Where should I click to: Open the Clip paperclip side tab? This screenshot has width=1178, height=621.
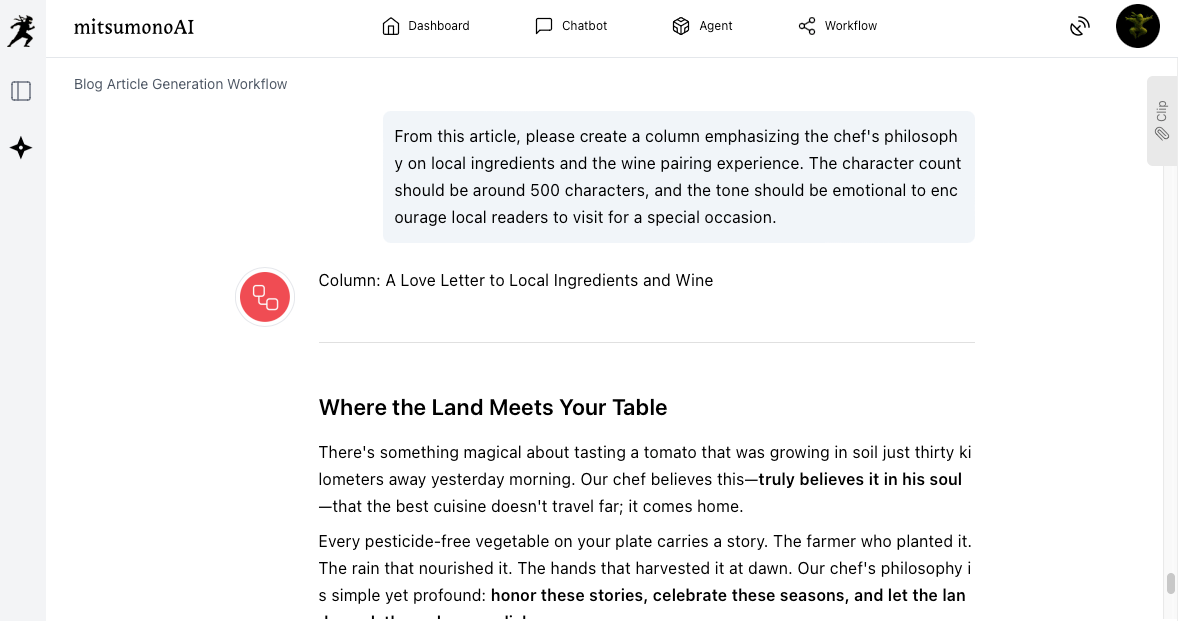(1162, 120)
